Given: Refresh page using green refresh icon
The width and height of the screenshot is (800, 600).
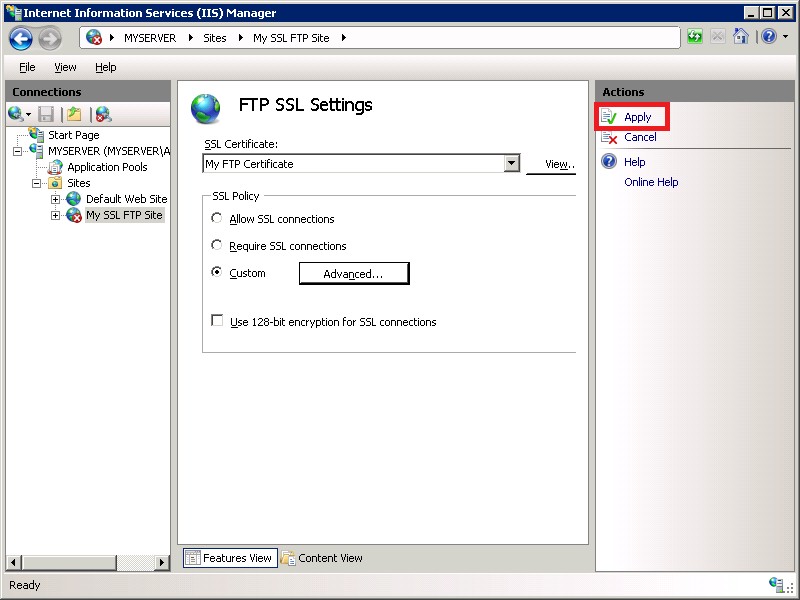Looking at the screenshot, I should pos(695,36).
